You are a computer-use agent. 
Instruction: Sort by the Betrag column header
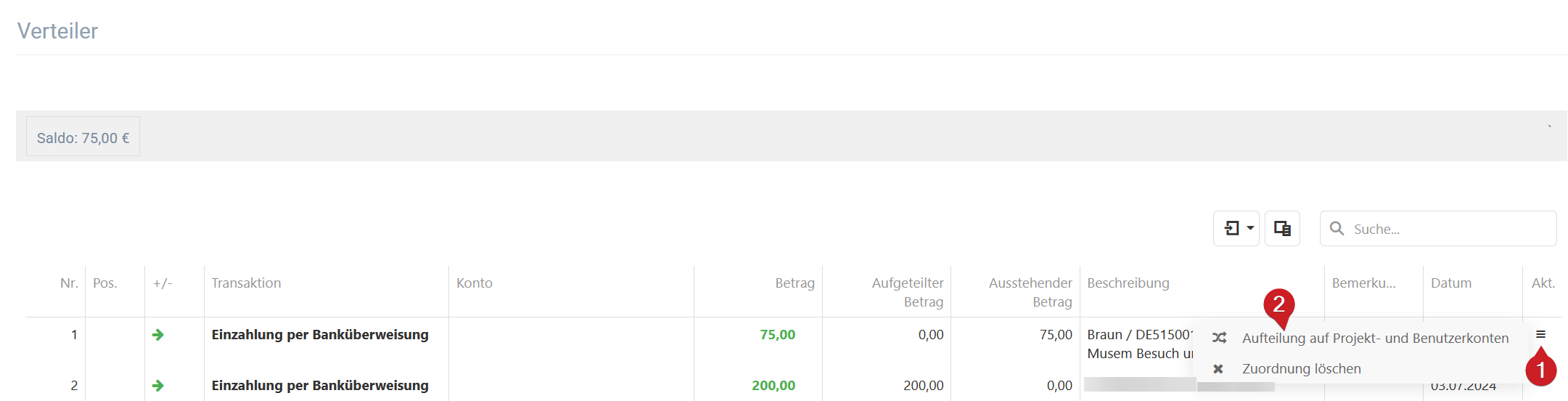coord(795,283)
